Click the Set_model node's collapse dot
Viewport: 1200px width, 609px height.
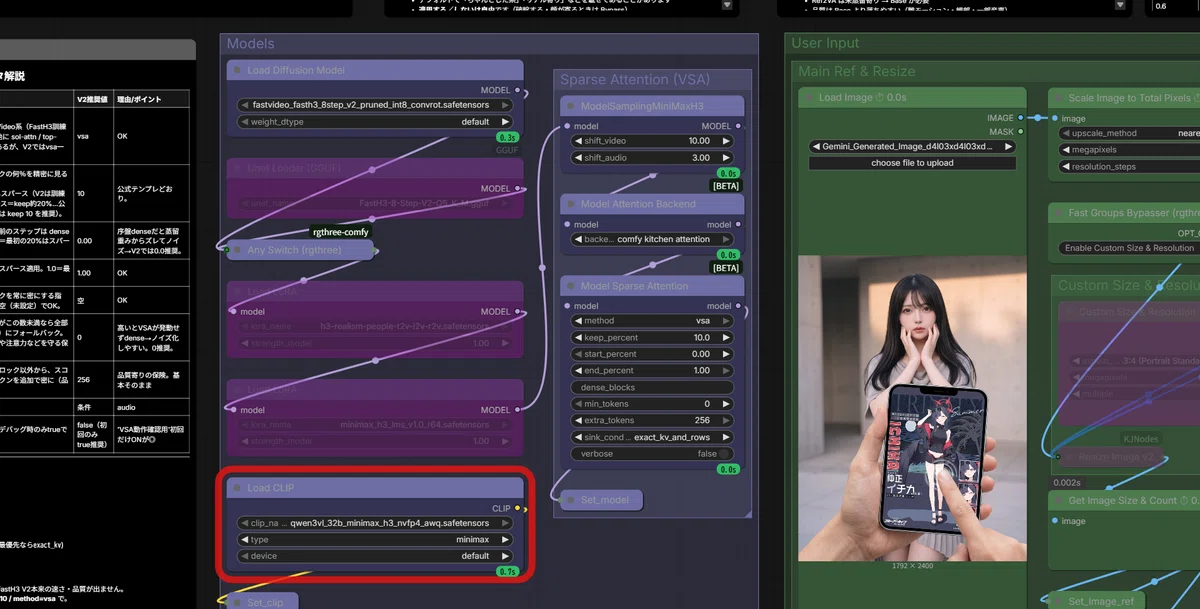(571, 500)
